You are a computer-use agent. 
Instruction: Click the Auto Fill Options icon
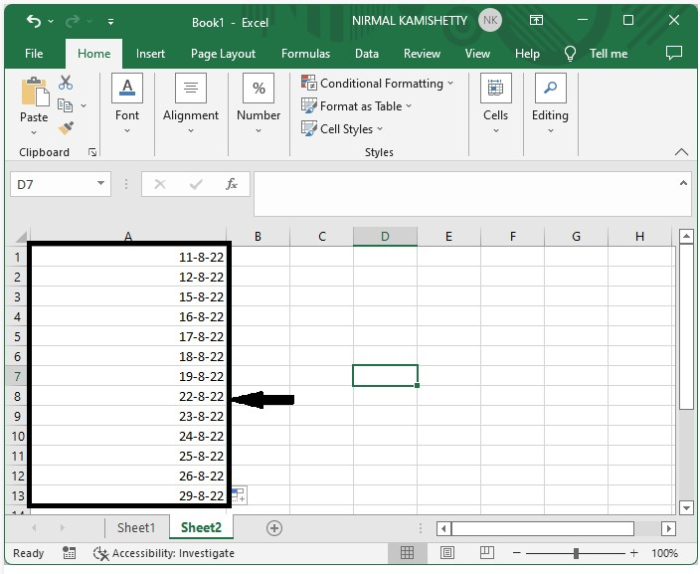(x=238, y=495)
